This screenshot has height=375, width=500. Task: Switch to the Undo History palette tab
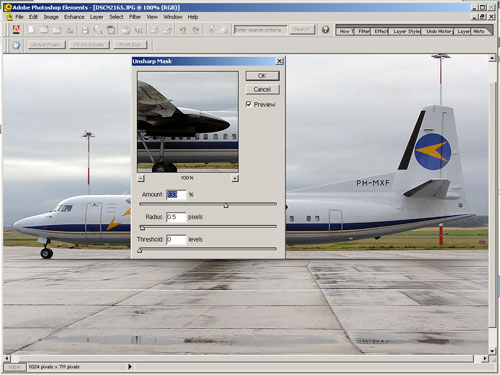click(x=439, y=31)
